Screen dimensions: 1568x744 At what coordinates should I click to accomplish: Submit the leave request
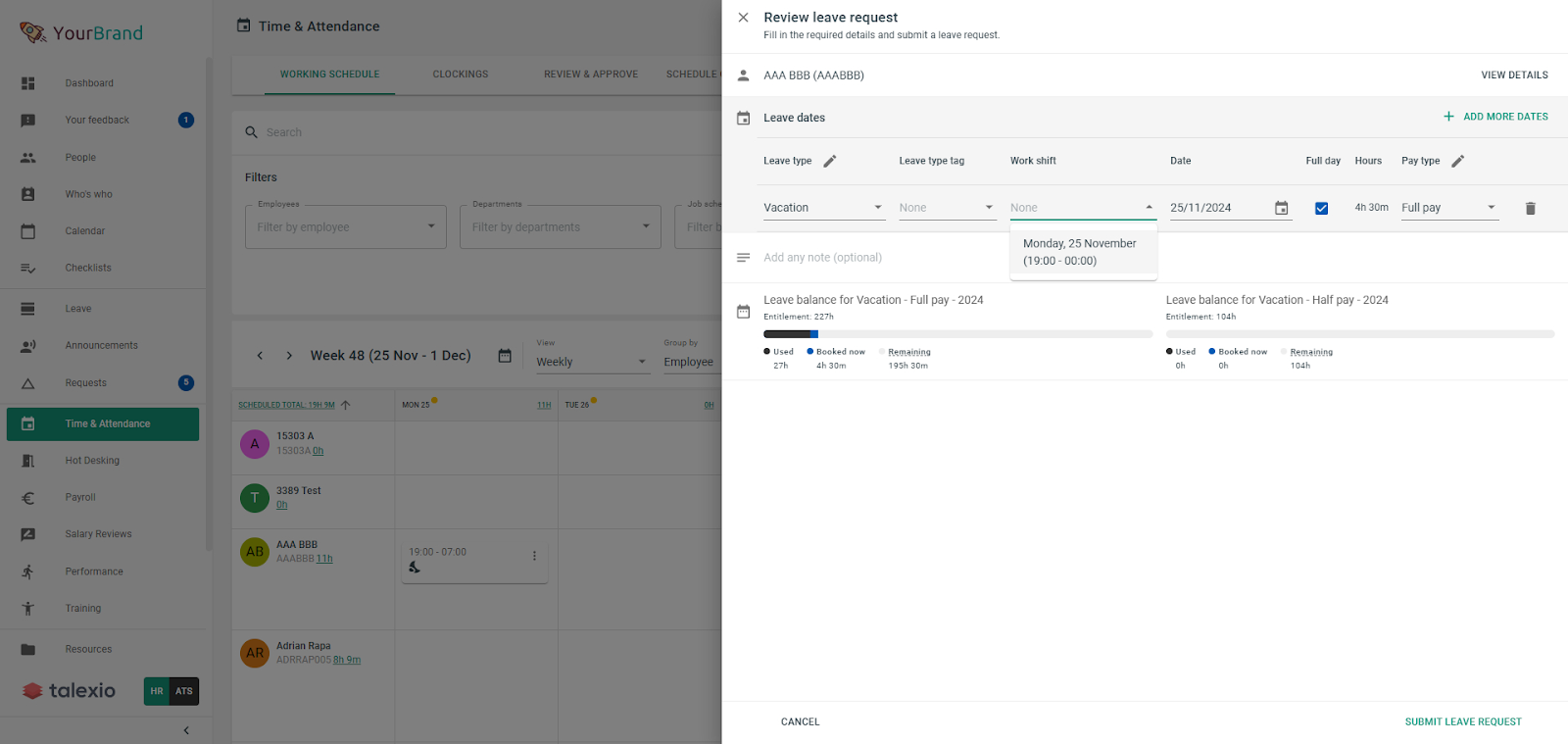(1463, 722)
